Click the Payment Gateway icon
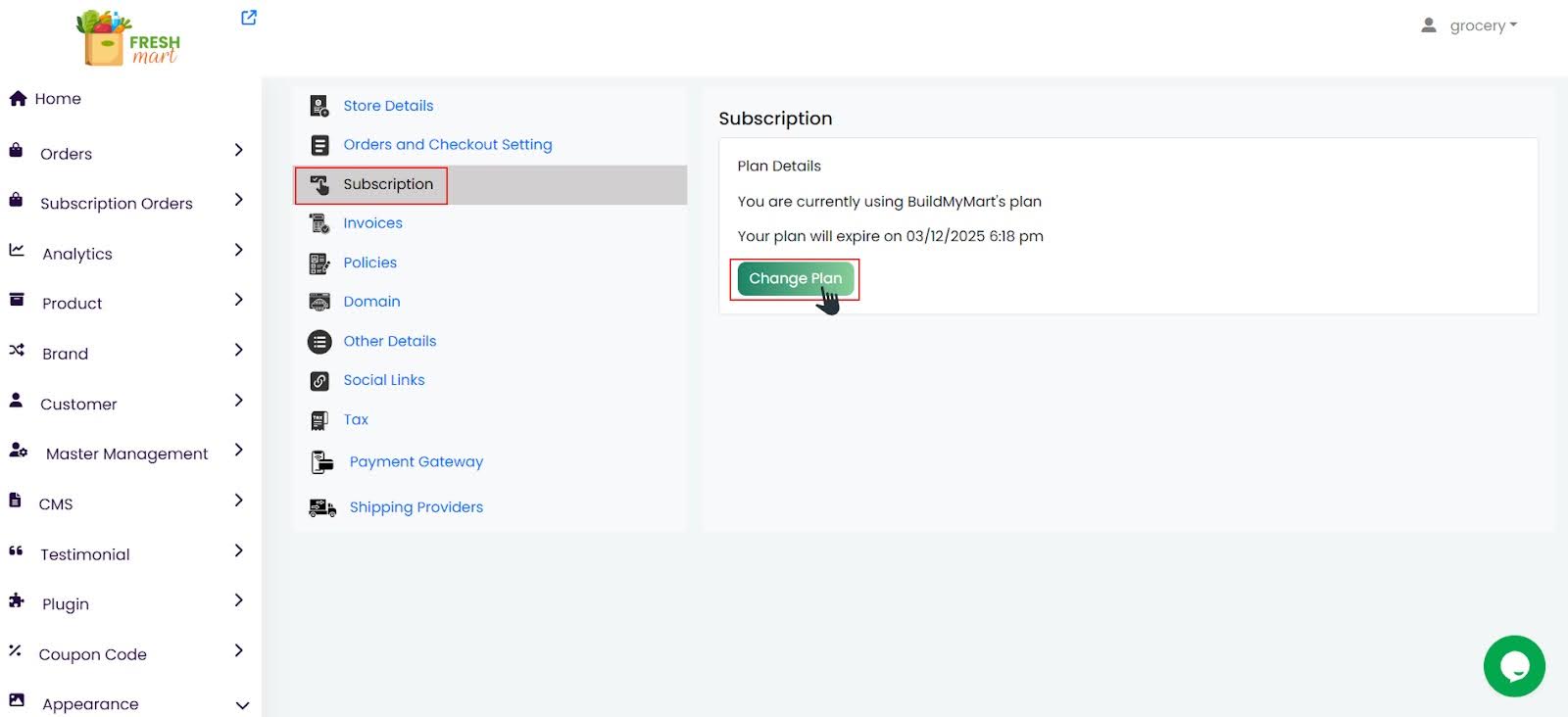 (x=322, y=462)
